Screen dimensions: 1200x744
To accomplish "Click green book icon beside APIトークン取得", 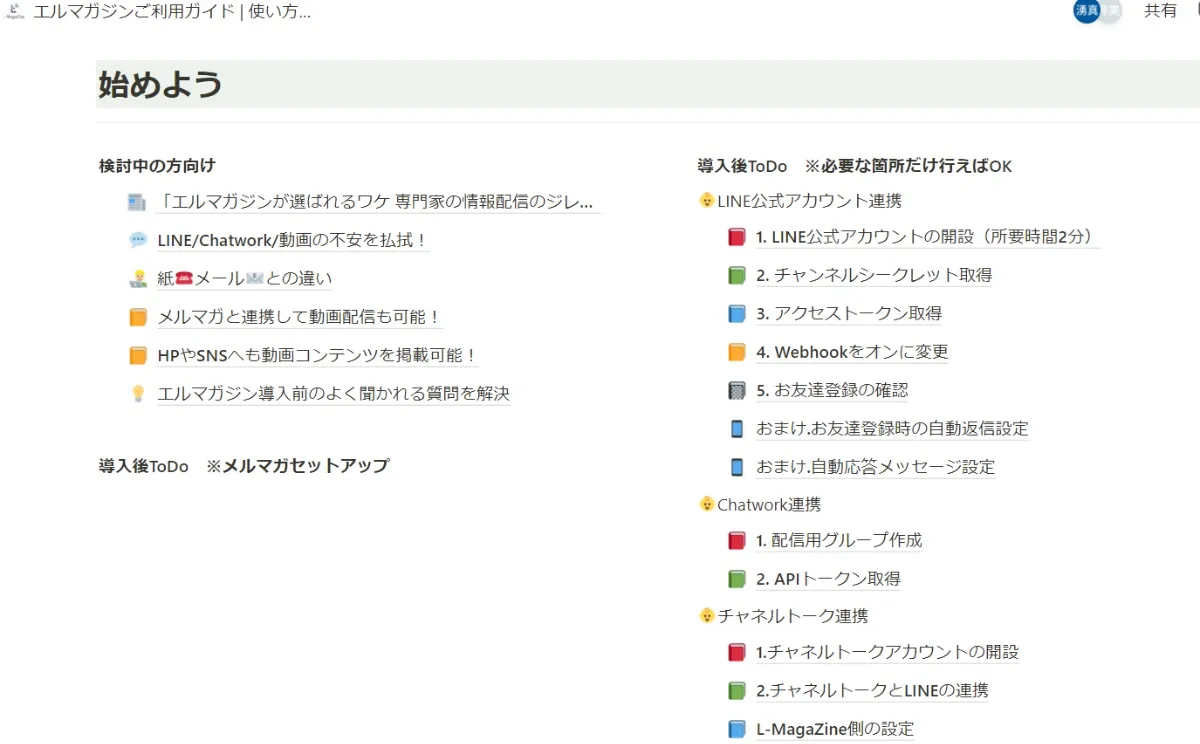I will (x=737, y=579).
